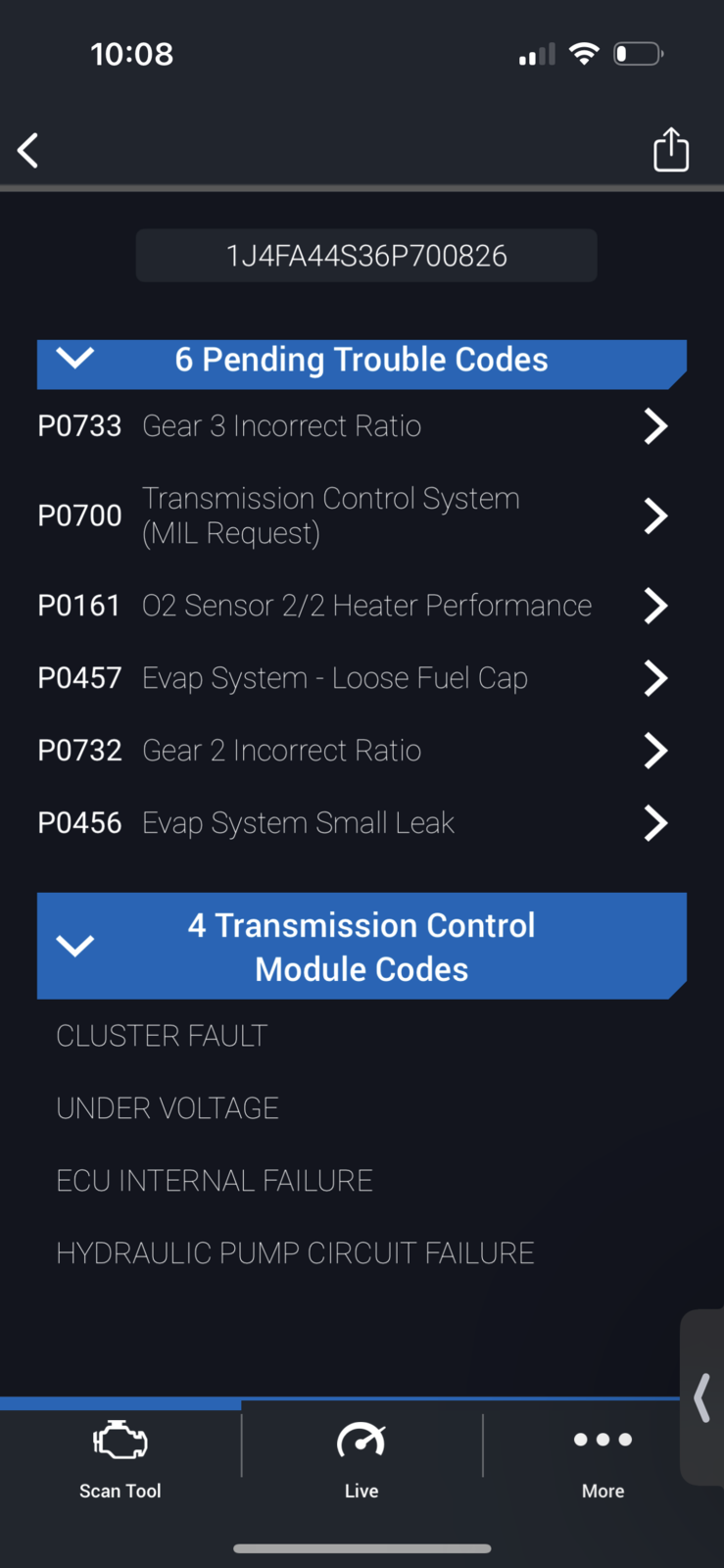
Task: Open the P0732 Gear 2 Incorrect Ratio entry
Action: coord(281,751)
